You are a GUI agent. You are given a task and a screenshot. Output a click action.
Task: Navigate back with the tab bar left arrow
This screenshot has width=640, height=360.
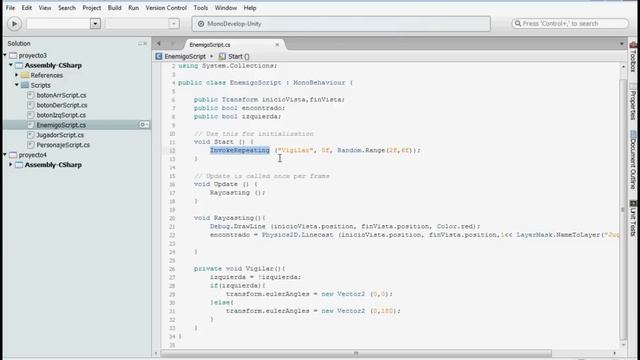tap(158, 44)
